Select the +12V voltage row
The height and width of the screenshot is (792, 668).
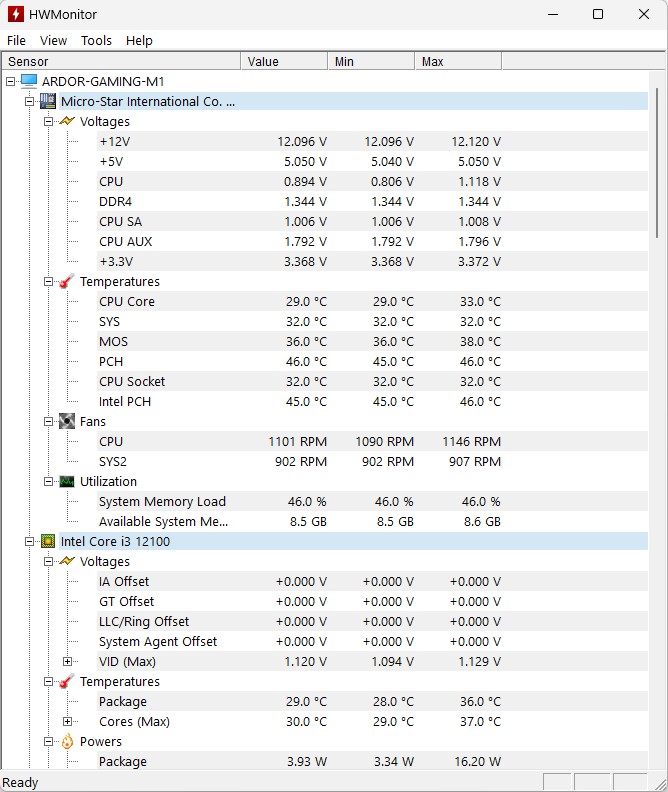[x=372, y=141]
